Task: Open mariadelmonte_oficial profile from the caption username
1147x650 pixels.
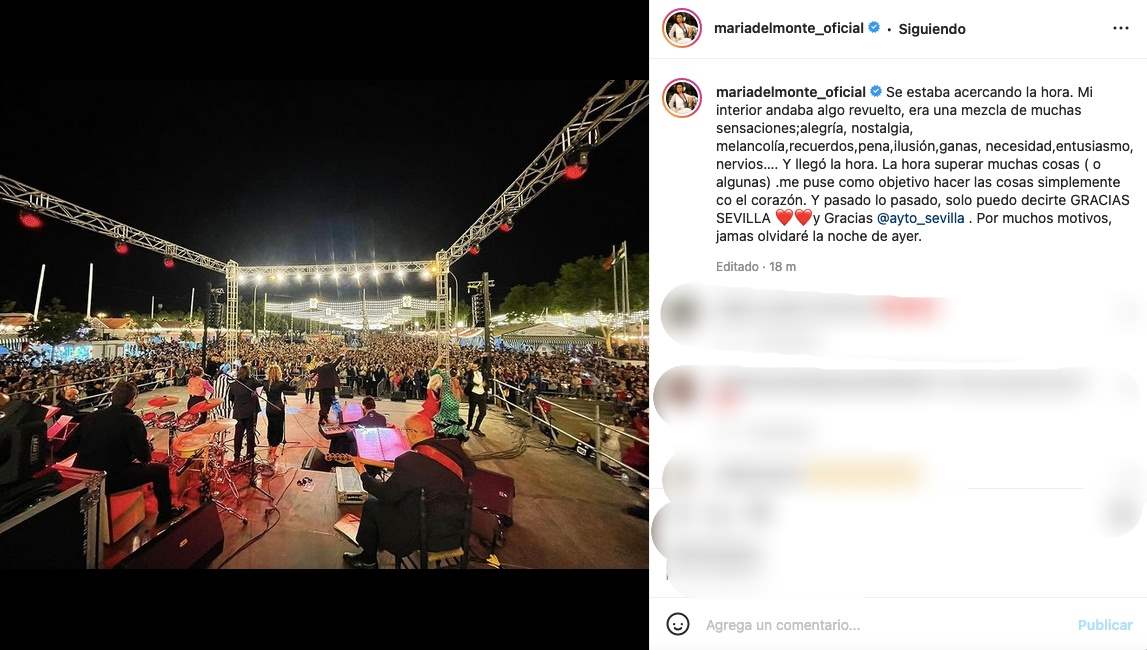Action: [x=791, y=92]
